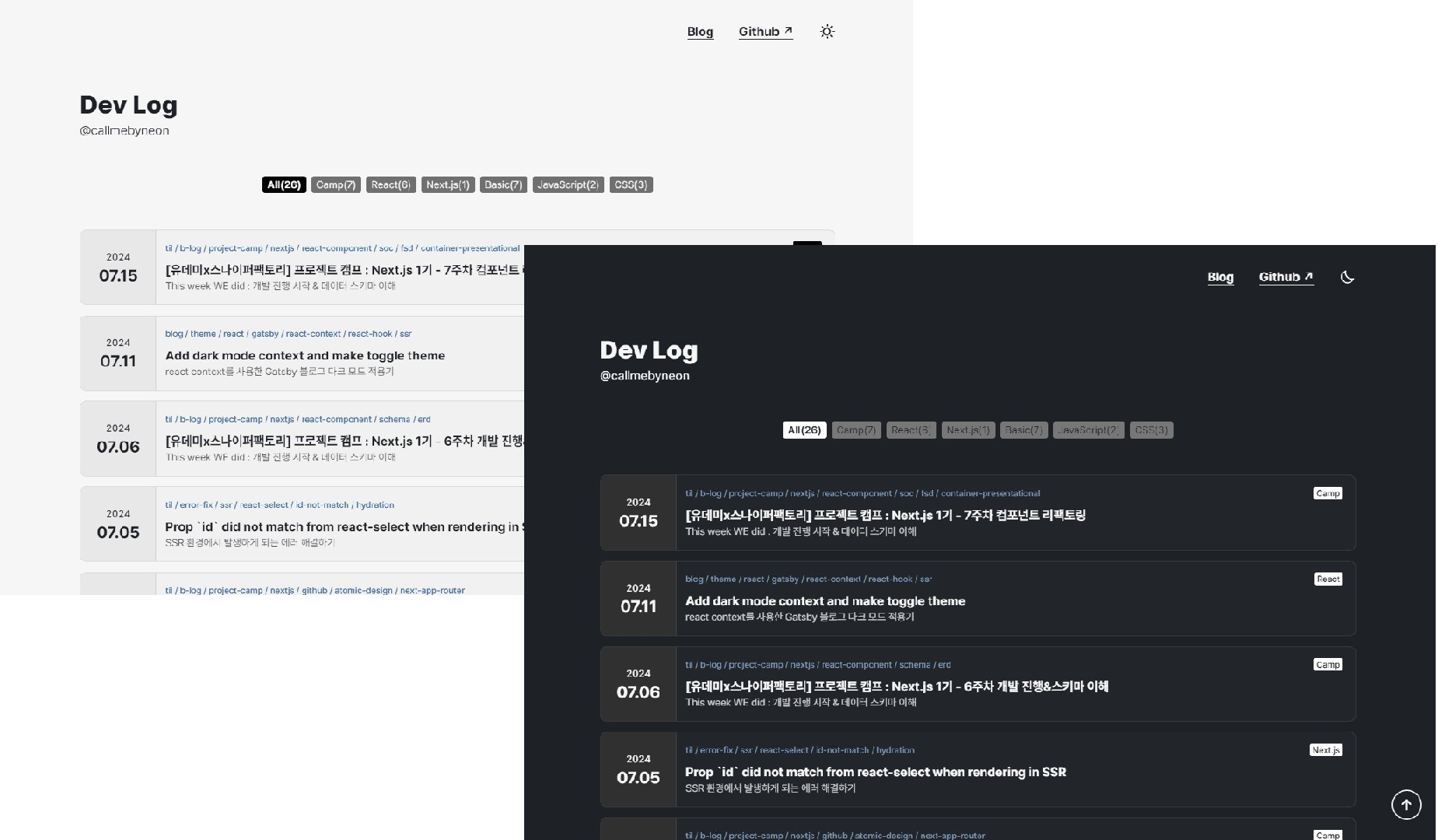Open Blog link in the light window

pos(700,32)
